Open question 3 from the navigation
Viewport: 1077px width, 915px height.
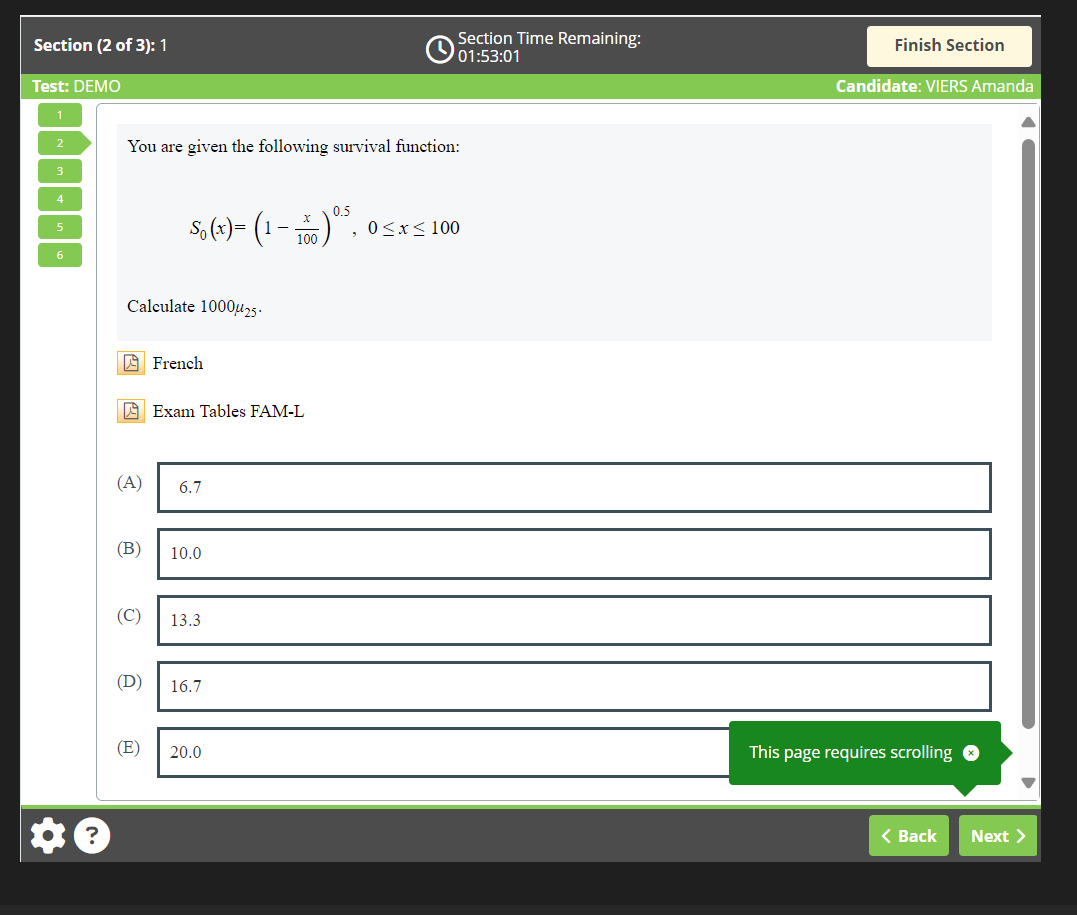coord(59,170)
